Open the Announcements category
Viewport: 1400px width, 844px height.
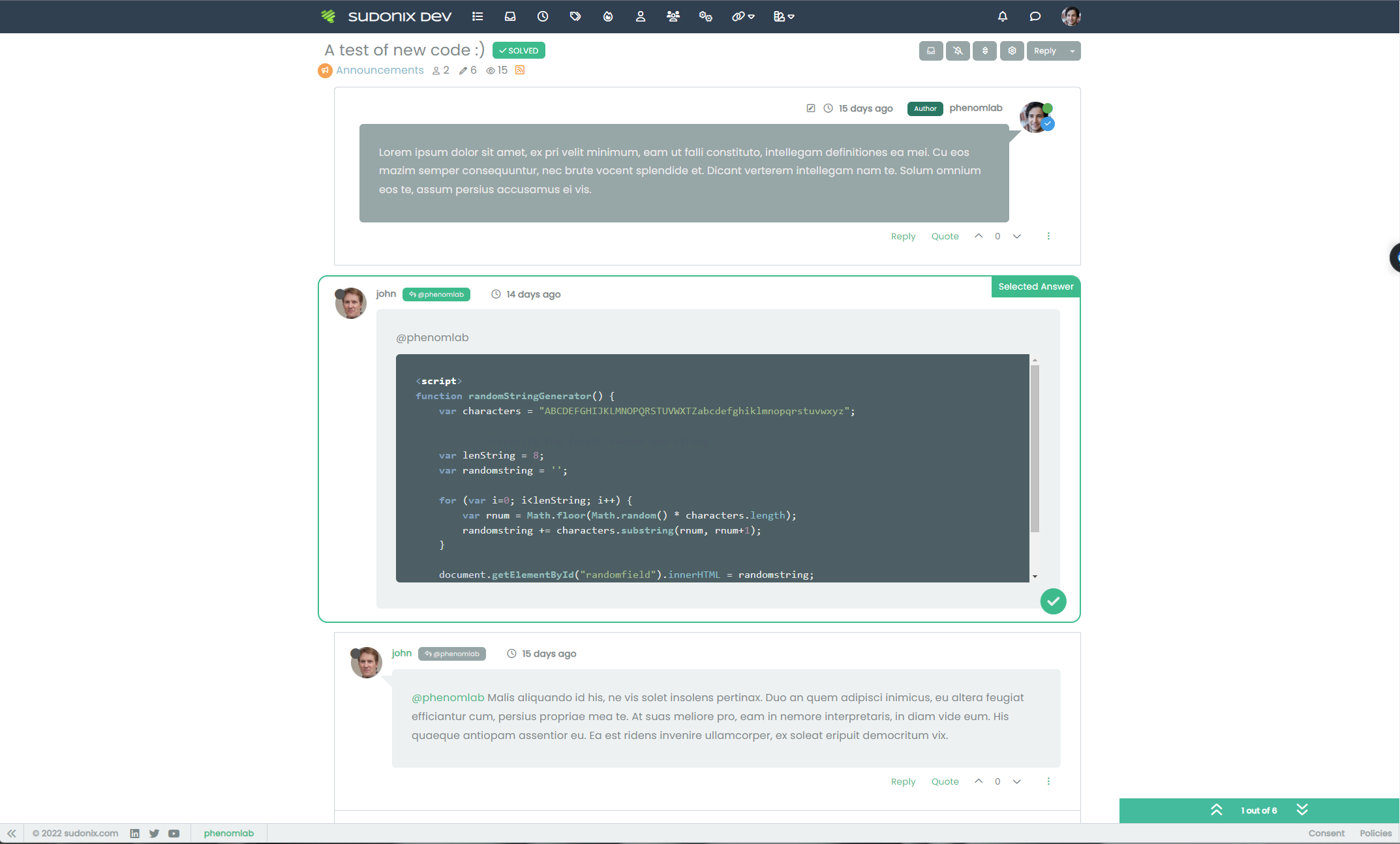379,70
